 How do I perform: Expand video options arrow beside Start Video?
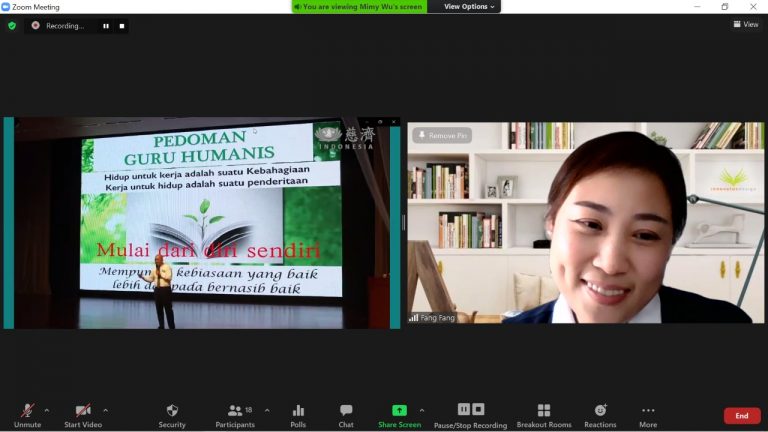coord(105,410)
